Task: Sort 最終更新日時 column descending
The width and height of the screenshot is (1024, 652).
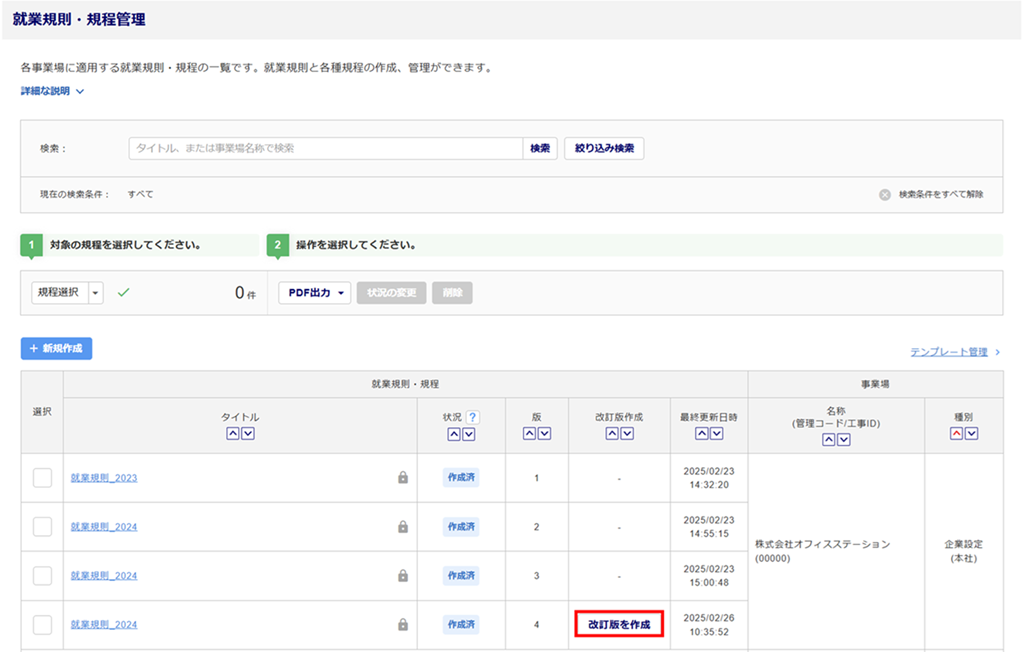Action: tap(716, 433)
